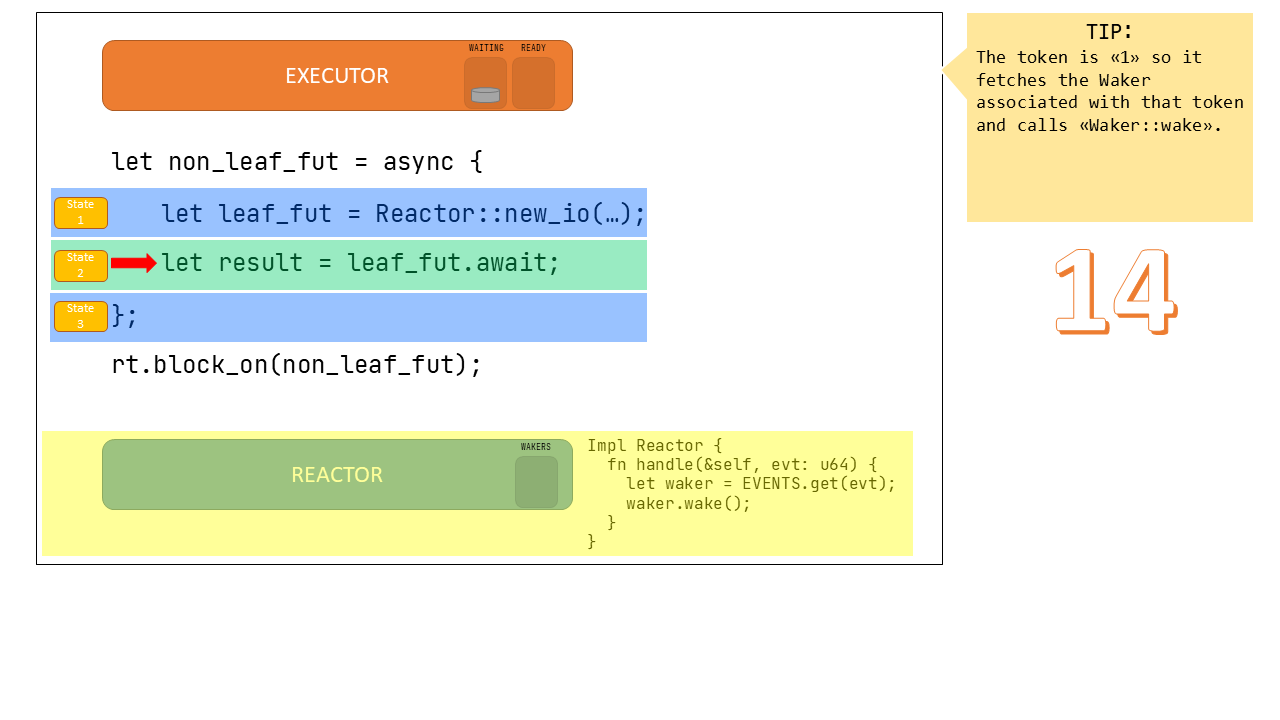Viewport: 1280px width, 720px height.
Task: Click the EXECUTOR label
Action: click(337, 76)
